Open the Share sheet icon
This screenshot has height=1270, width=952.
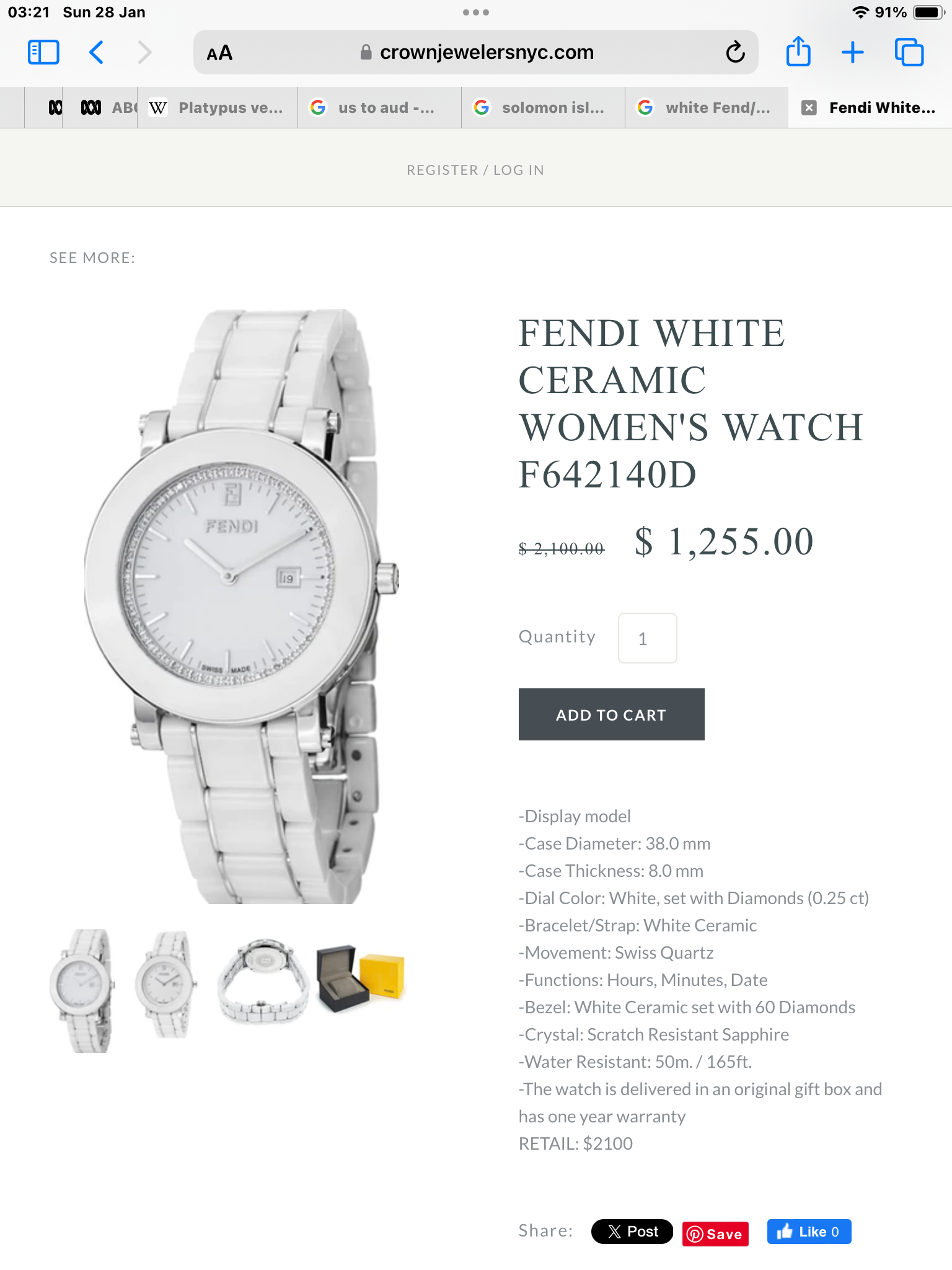[798, 51]
